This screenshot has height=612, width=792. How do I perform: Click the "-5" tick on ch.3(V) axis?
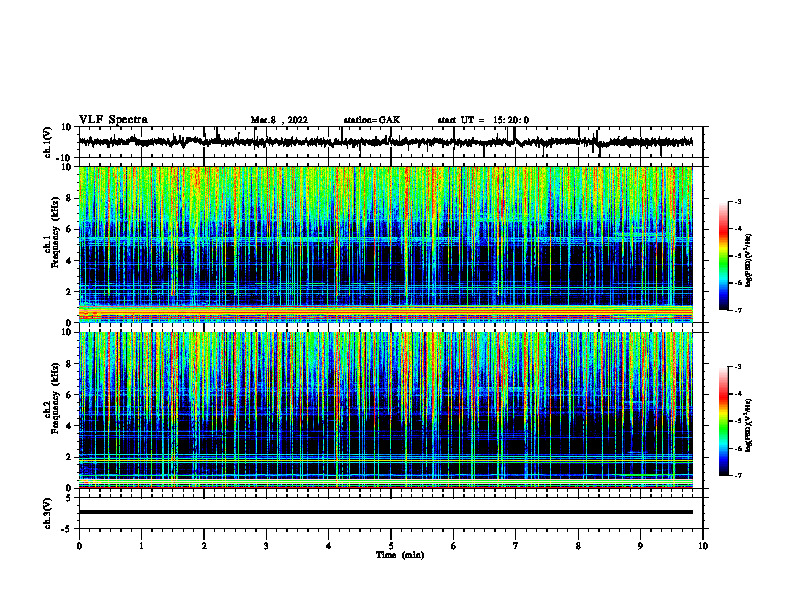coord(67,529)
